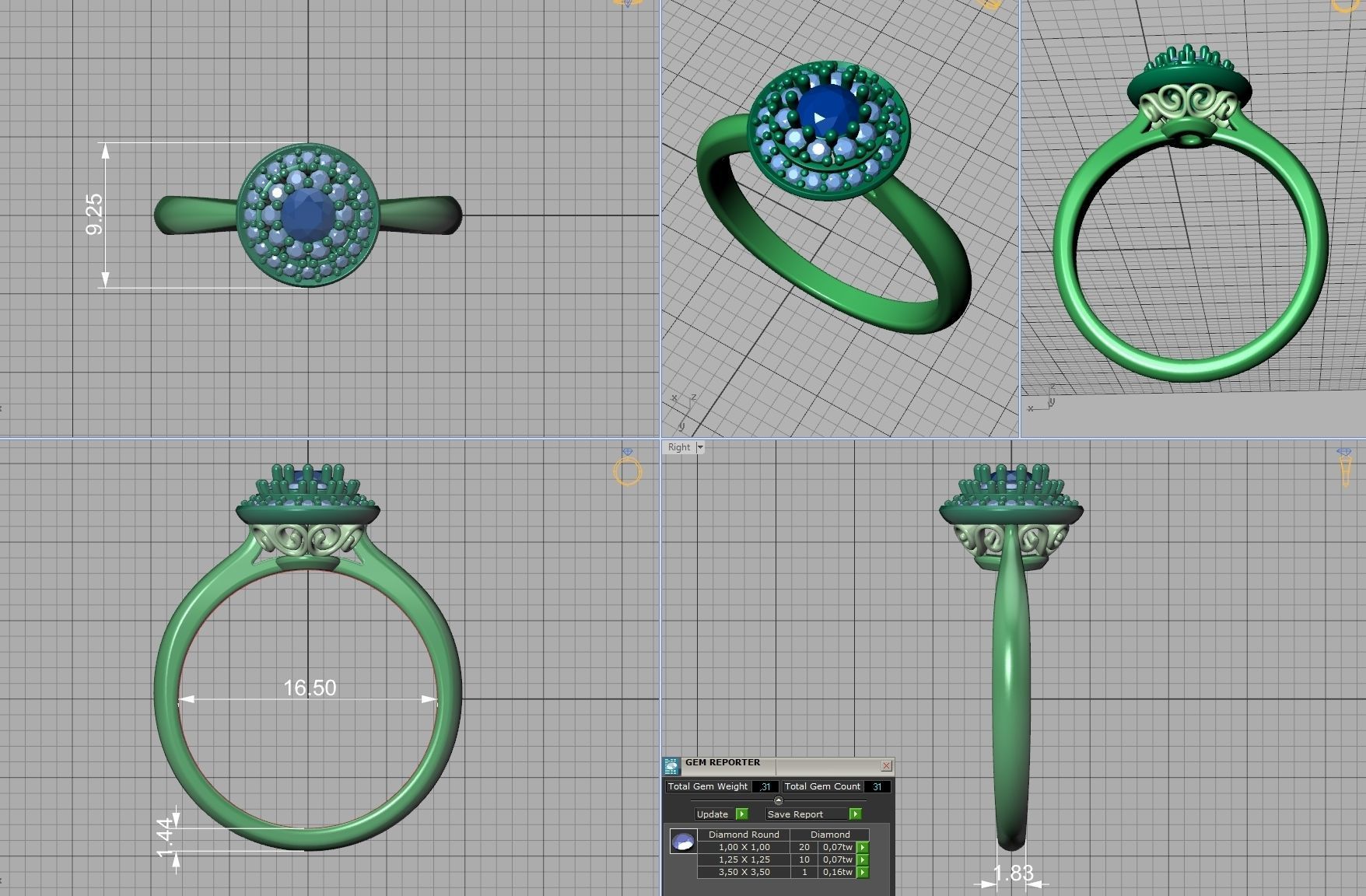Click the ring front-view icon in Front viewport

[628, 471]
